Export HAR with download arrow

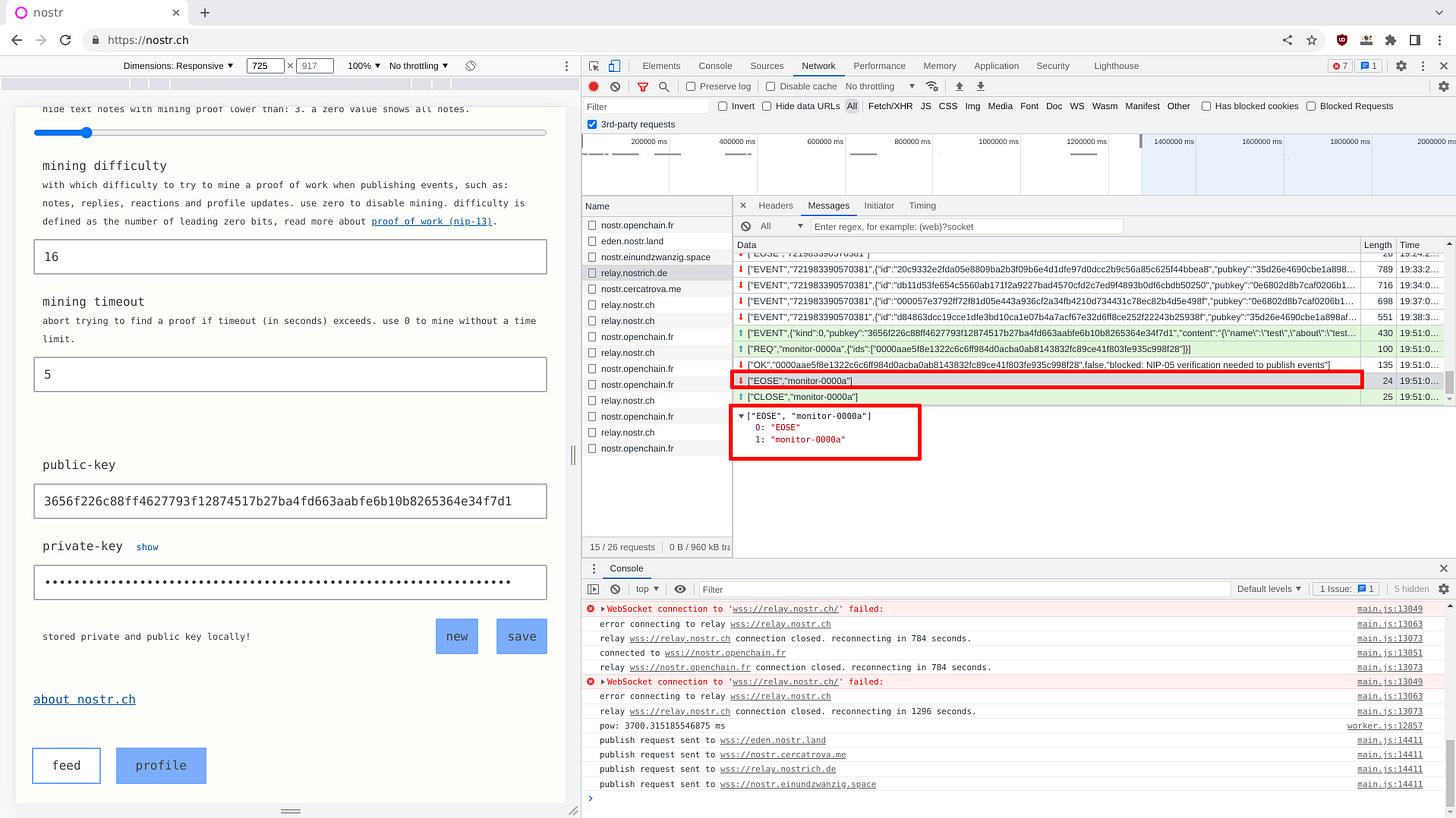[x=981, y=86]
